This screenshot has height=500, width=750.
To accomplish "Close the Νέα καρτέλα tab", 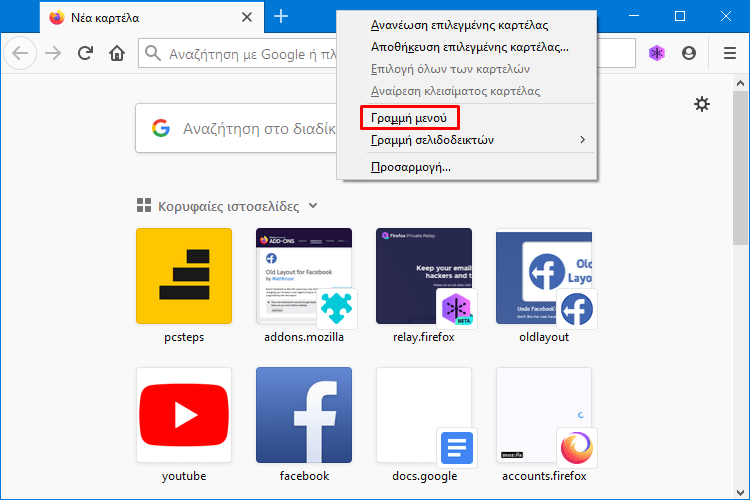I will click(247, 18).
